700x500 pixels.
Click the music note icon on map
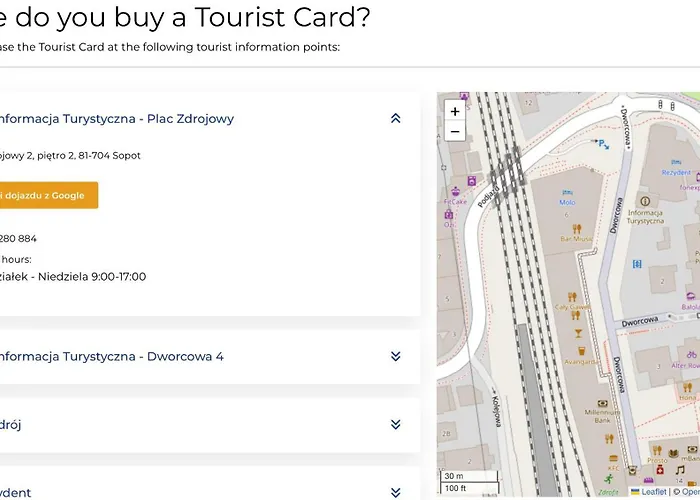point(680,469)
